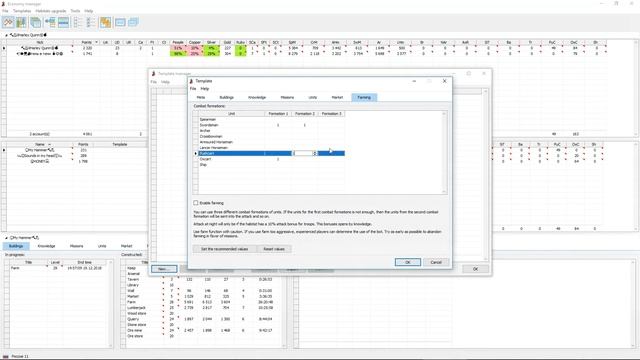Image resolution: width=640 pixels, height=360 pixels.
Task: Switch to Template Missions tab
Action: [x=287, y=98]
